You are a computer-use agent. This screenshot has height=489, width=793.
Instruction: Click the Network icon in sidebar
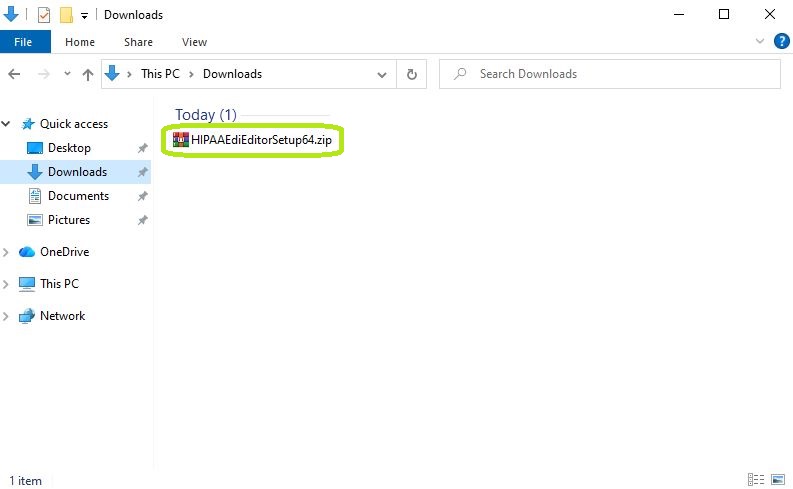27,316
